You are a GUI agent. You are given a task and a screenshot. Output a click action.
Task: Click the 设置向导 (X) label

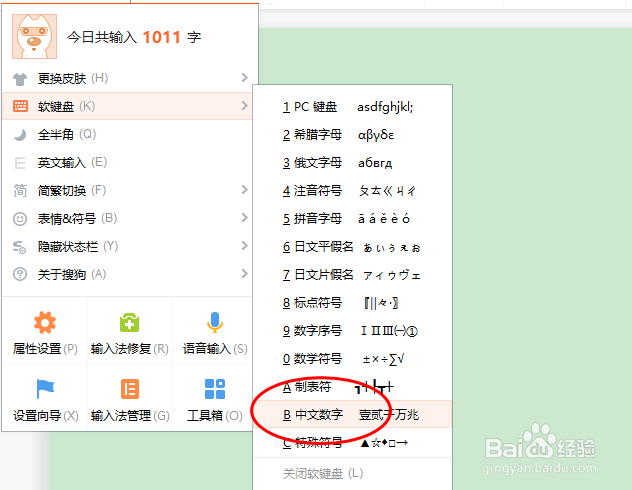[x=46, y=416]
